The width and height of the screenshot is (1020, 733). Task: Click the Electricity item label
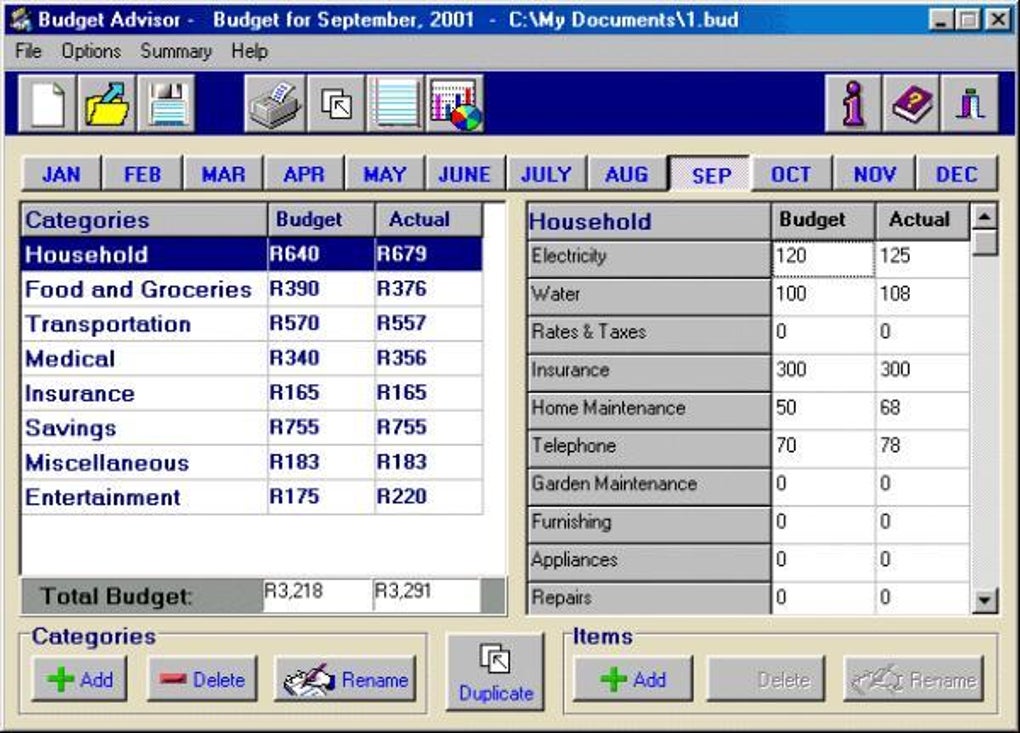click(649, 258)
